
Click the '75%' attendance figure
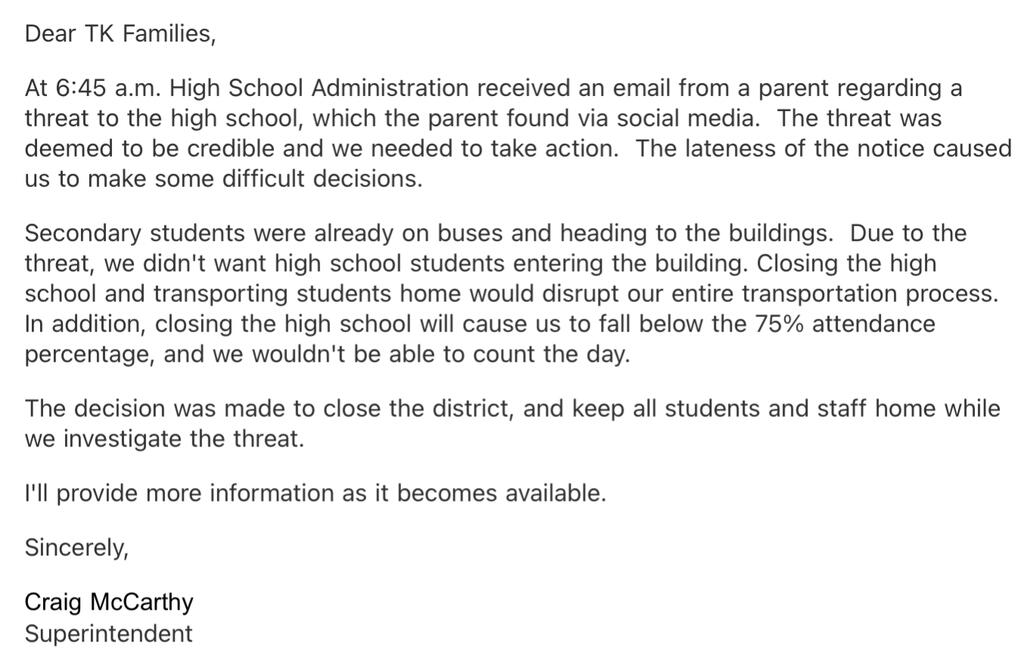click(x=779, y=324)
